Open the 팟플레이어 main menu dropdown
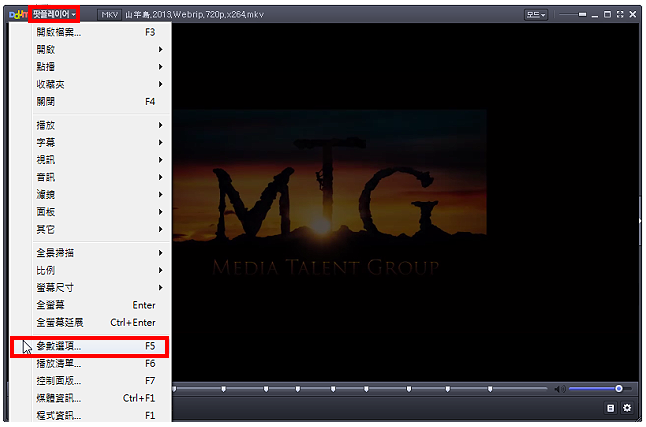This screenshot has height=427, width=646. point(54,15)
